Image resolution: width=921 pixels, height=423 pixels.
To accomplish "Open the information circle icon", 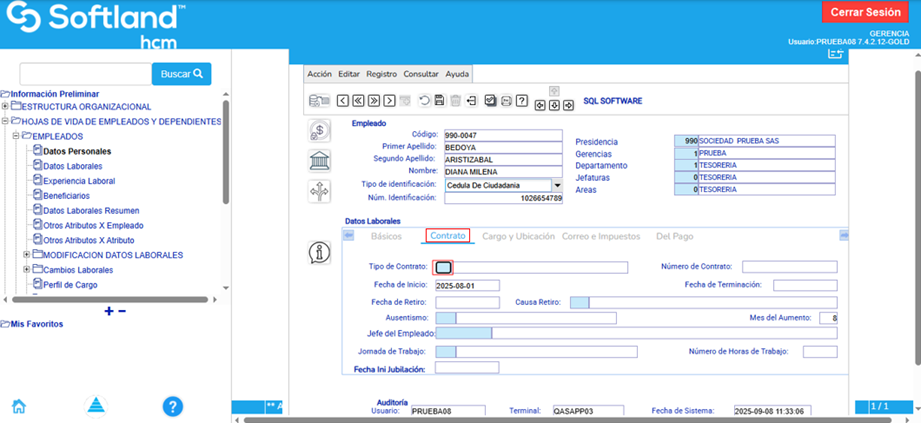I will coord(319,253).
